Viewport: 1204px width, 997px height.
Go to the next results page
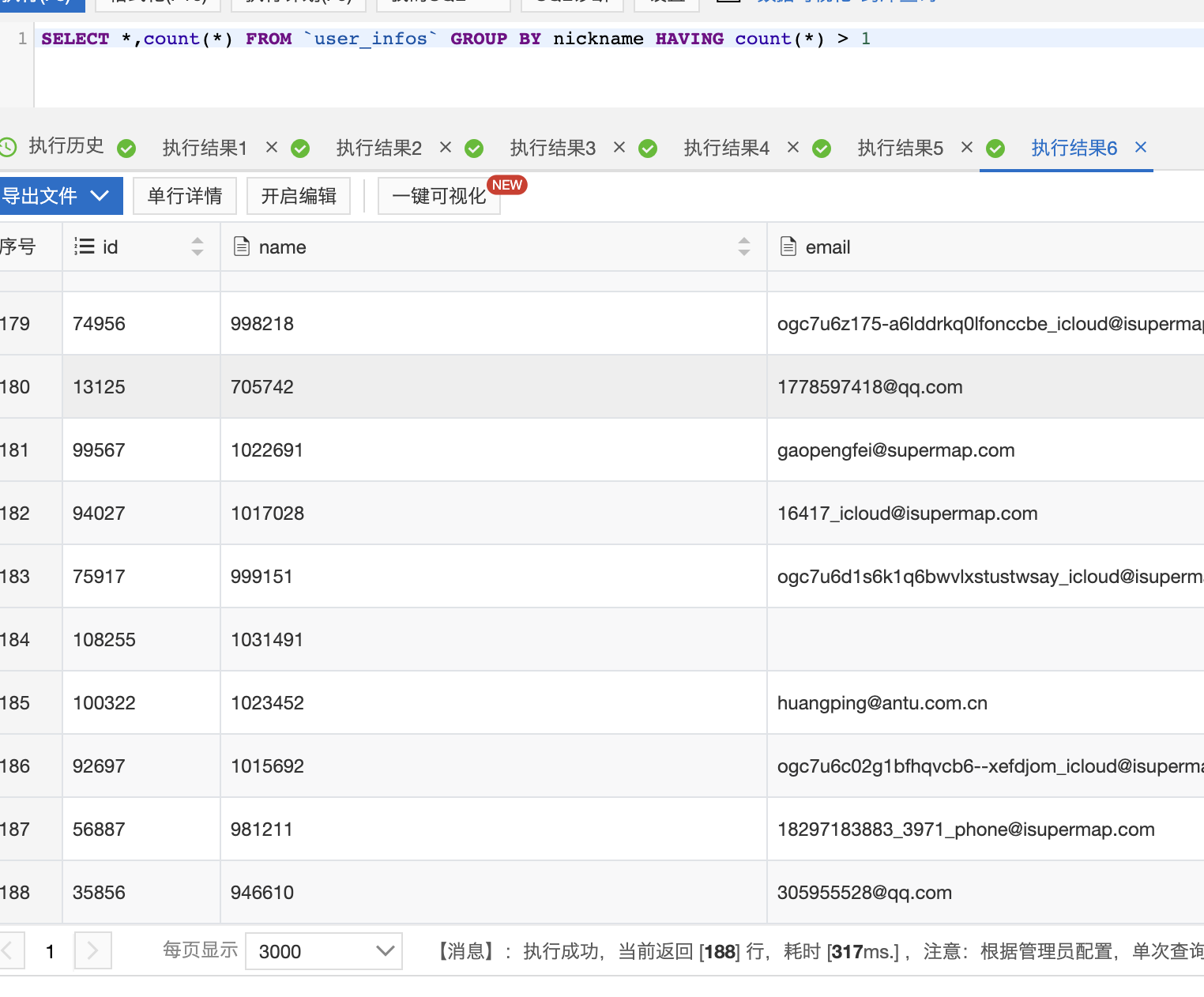pyautogui.click(x=92, y=950)
